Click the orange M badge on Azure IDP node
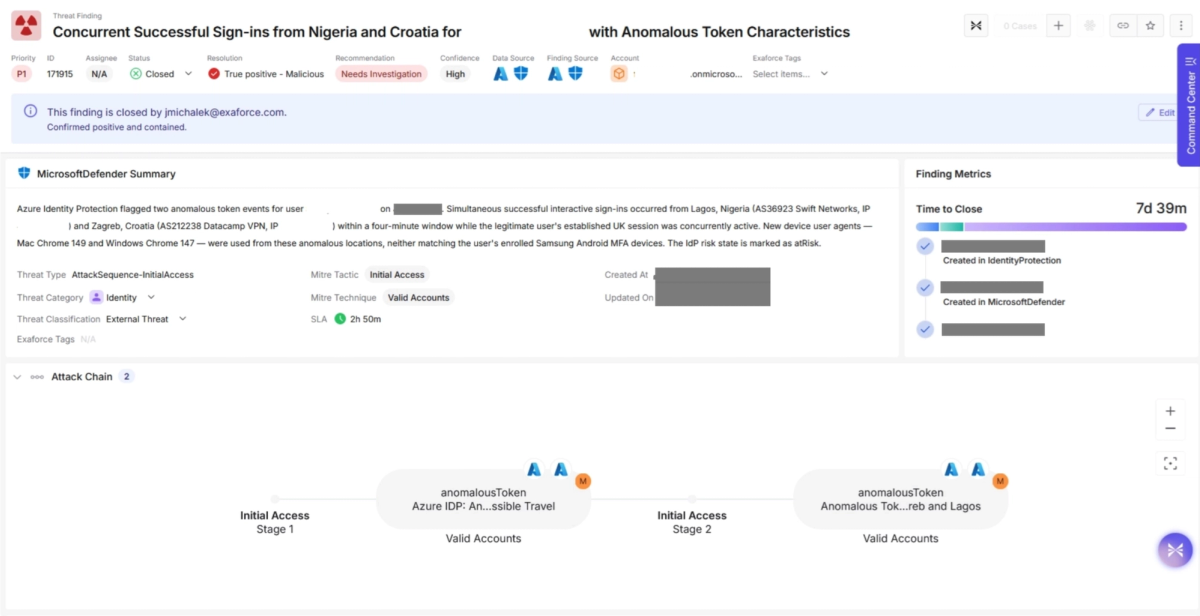 [x=583, y=481]
